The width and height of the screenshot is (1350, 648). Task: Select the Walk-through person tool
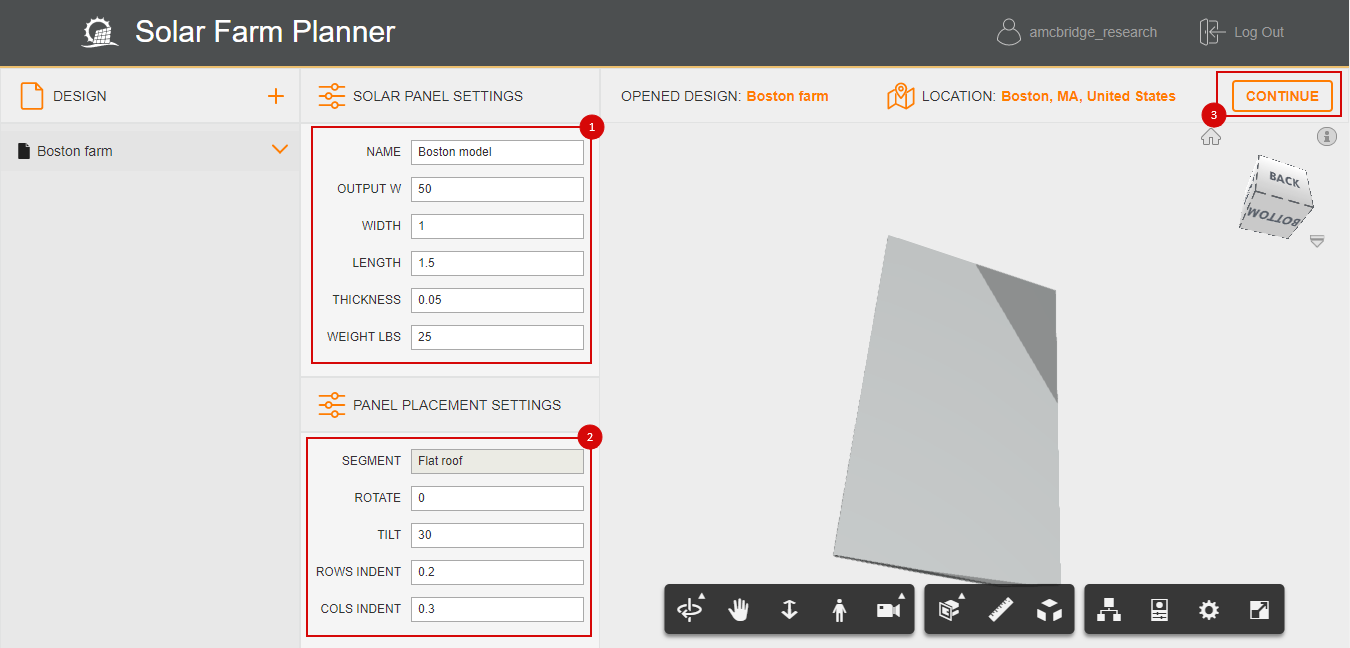click(x=839, y=609)
